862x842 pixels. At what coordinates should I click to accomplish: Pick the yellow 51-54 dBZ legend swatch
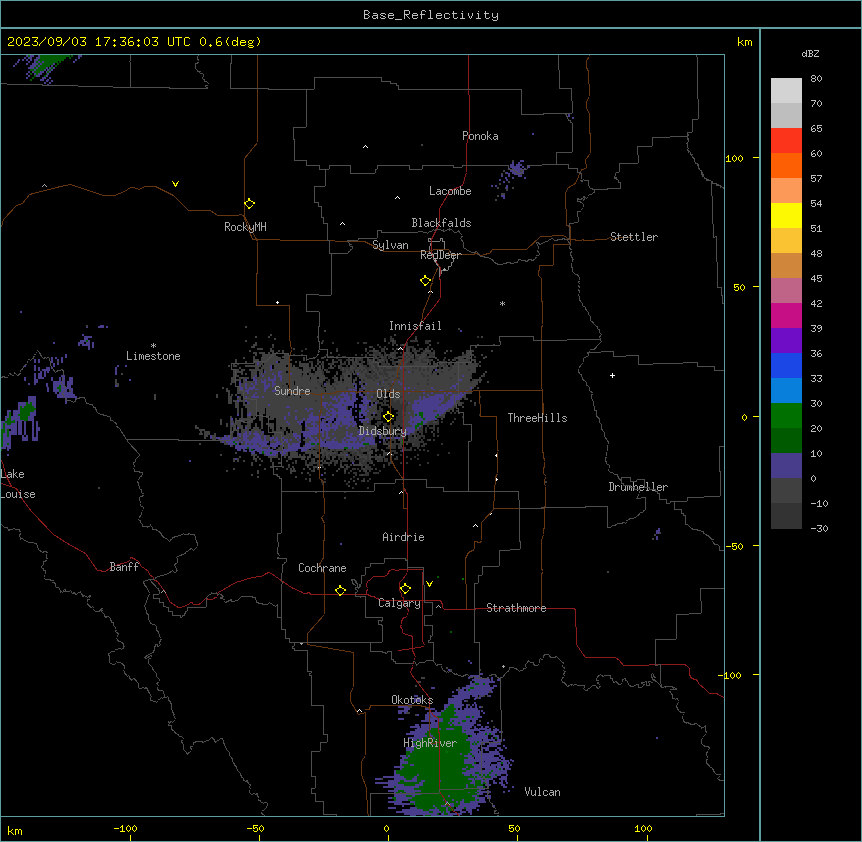point(786,215)
